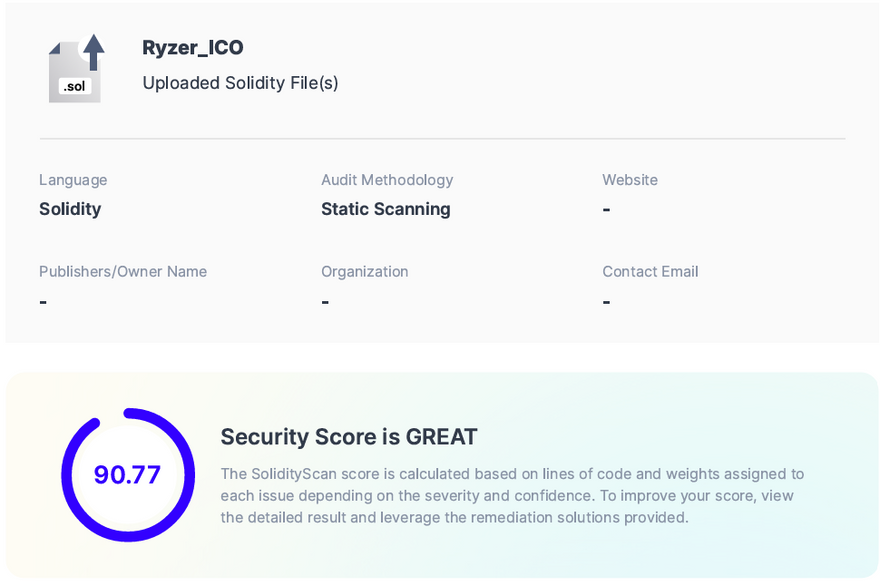Click the Organization dash value
This screenshot has height=585, width=880.
pyautogui.click(x=325, y=302)
